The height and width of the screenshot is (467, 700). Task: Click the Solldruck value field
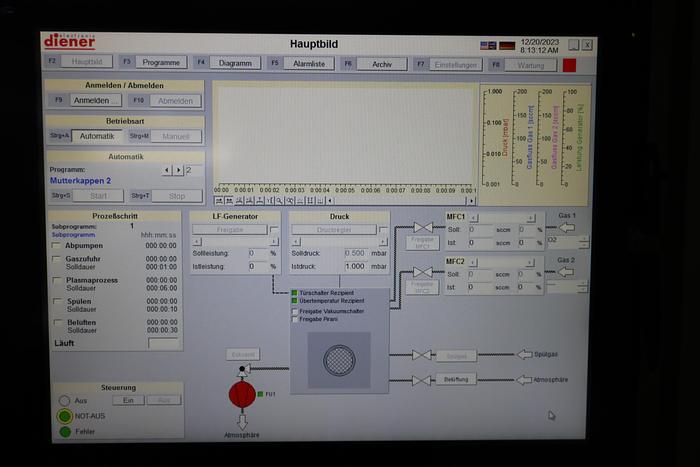pyautogui.click(x=354, y=253)
